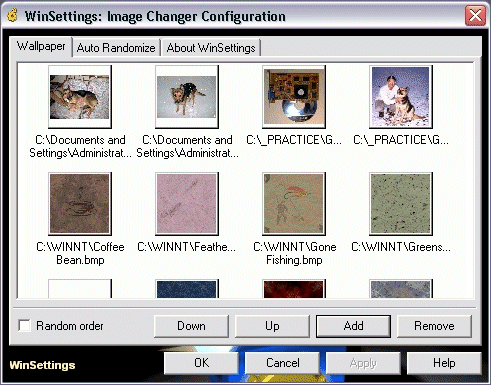
Task: Pick the man with dog thumbnail
Action: pos(401,97)
